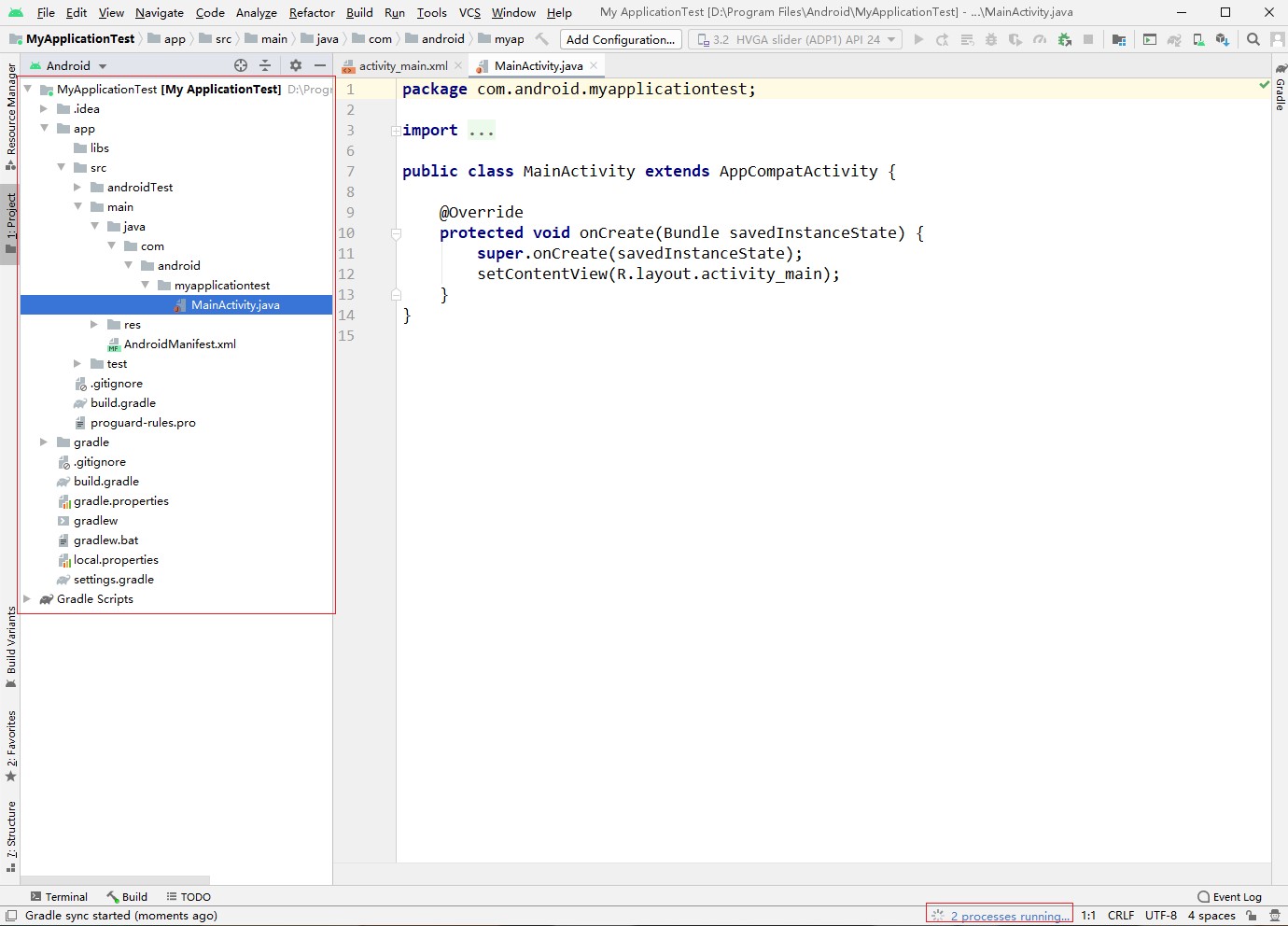Toggle the Resource Manager tool window
1288x926 pixels.
(10, 117)
